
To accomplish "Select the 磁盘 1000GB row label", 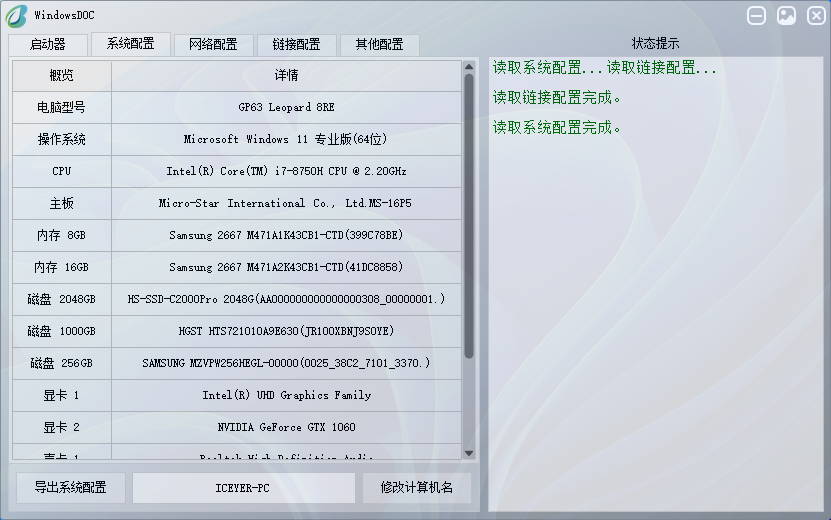I will tap(61, 331).
